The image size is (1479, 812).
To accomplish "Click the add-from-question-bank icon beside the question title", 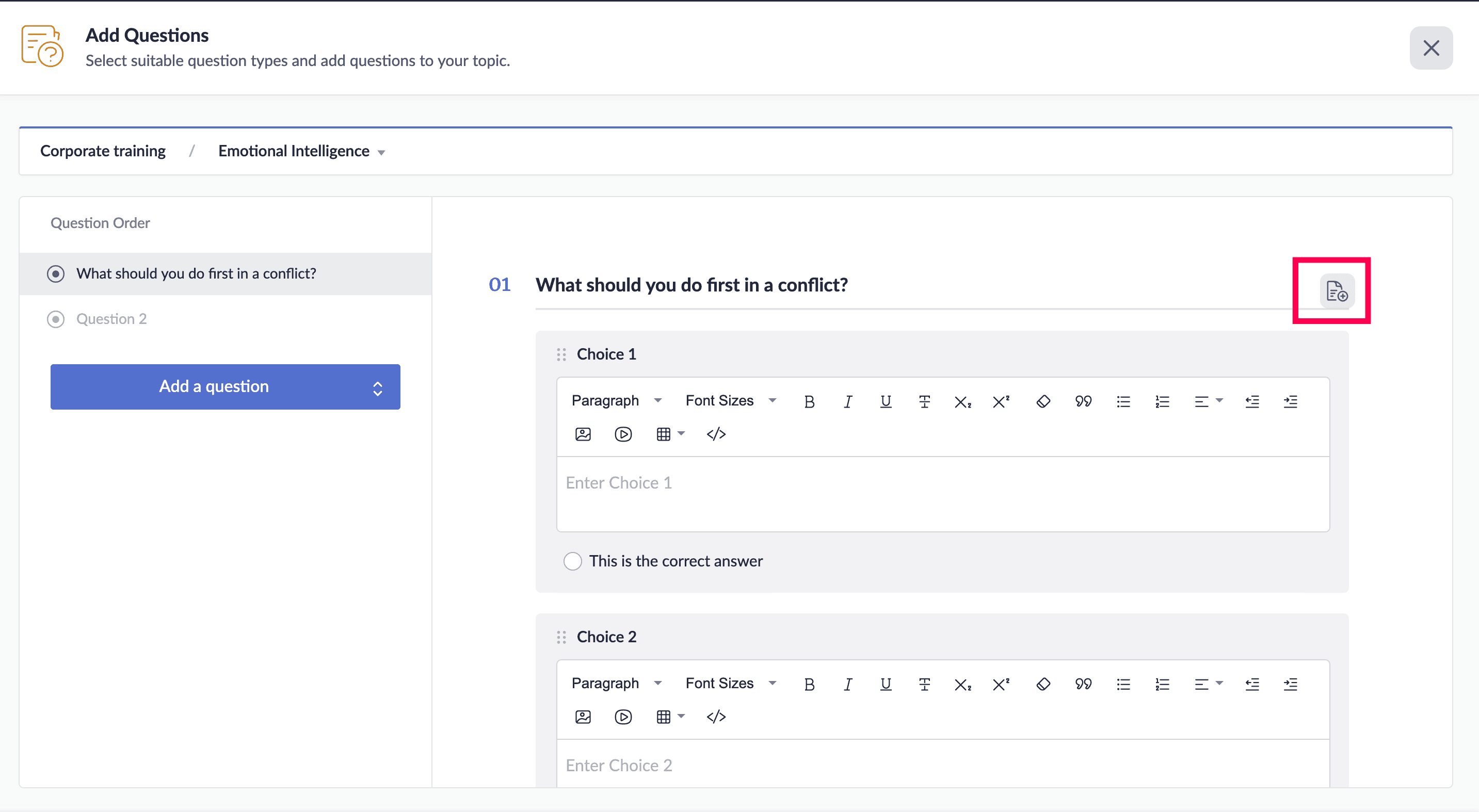I will 1337,291.
